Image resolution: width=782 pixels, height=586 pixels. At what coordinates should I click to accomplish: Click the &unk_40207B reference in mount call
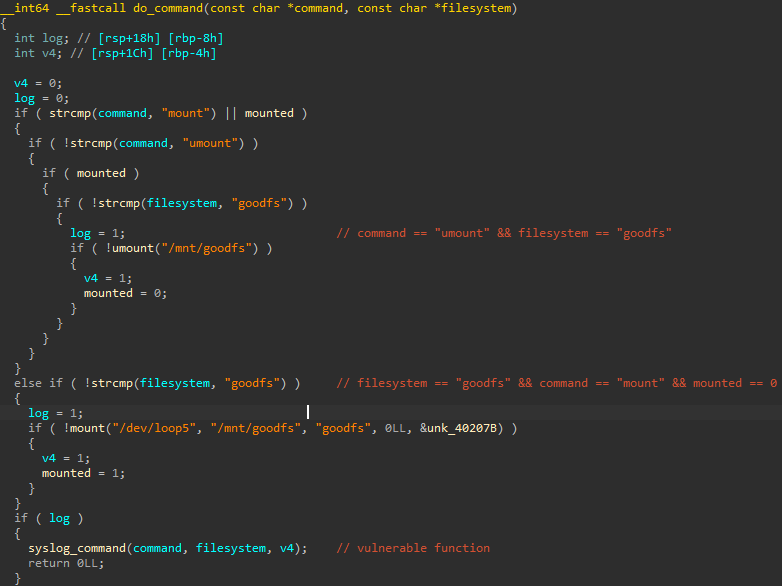(x=458, y=428)
